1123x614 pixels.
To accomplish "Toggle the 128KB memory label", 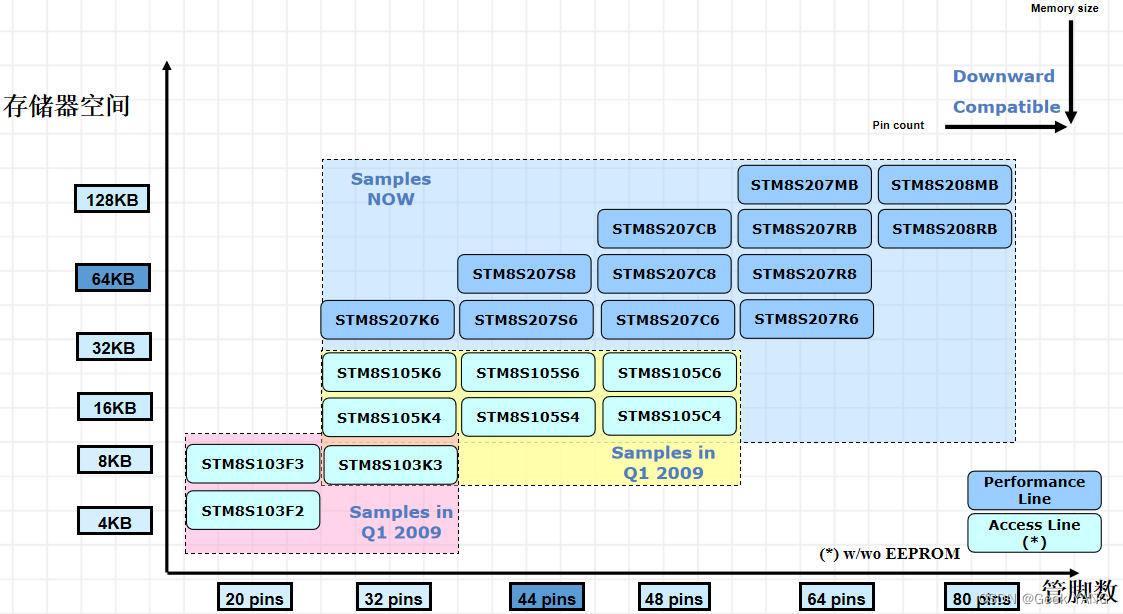I will (111, 198).
